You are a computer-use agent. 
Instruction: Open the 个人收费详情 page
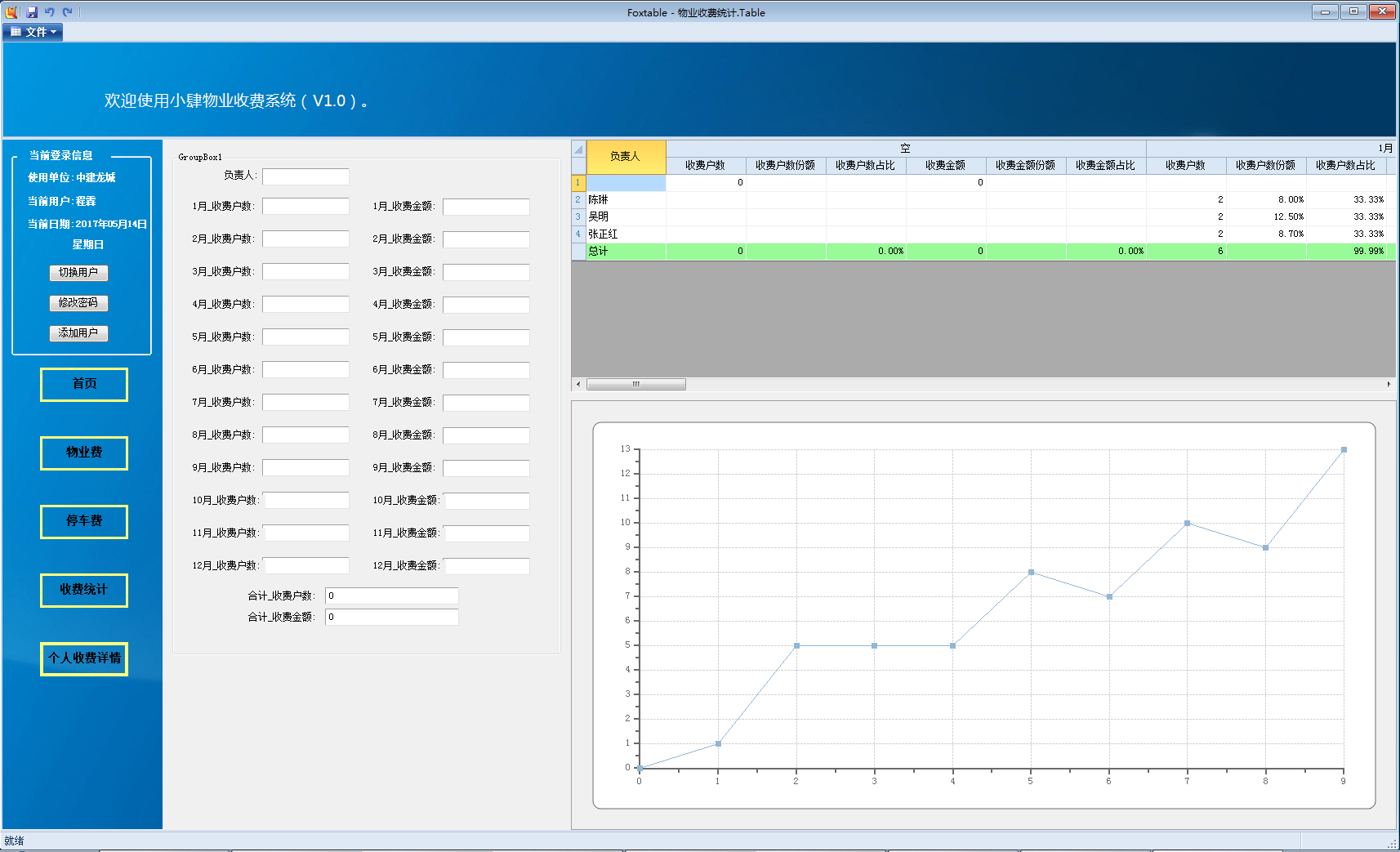tap(84, 658)
